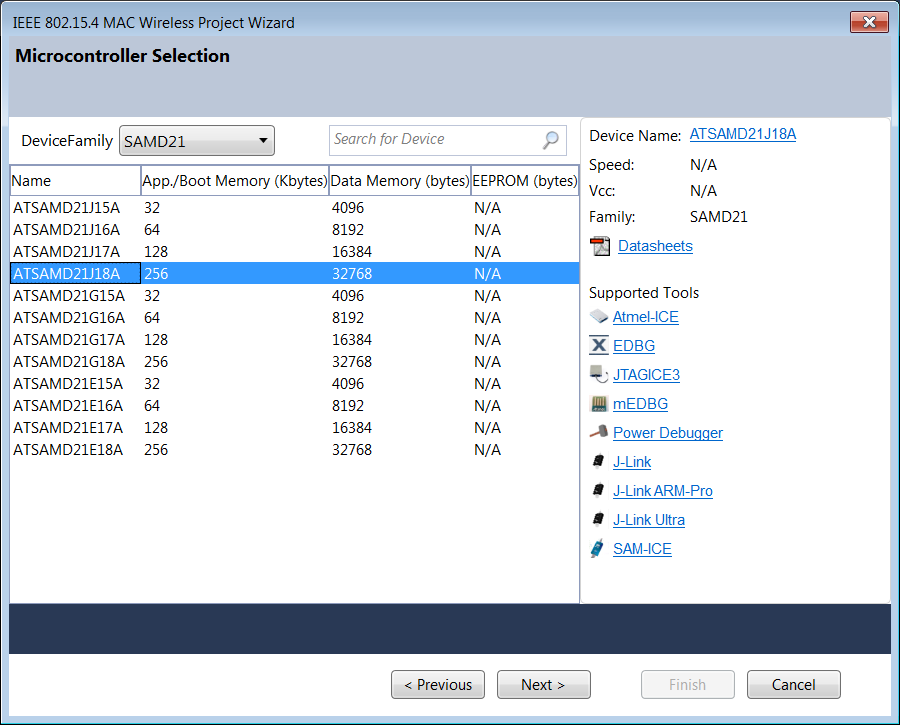Open the SAM-ICE link

coord(642,549)
